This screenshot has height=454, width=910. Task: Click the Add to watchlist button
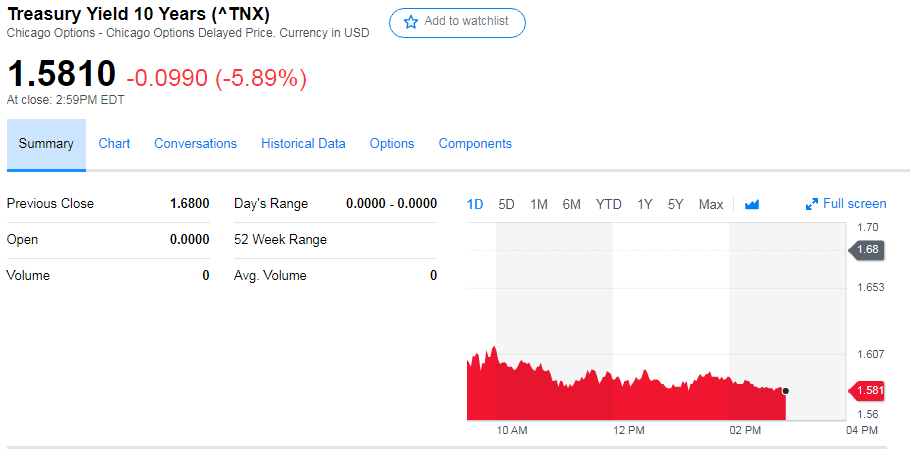(x=457, y=22)
